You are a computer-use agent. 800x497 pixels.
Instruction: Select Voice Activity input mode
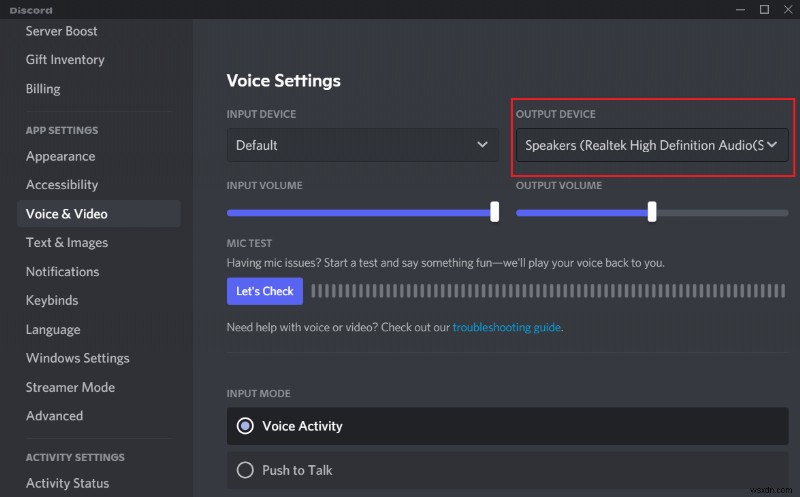[x=245, y=426]
